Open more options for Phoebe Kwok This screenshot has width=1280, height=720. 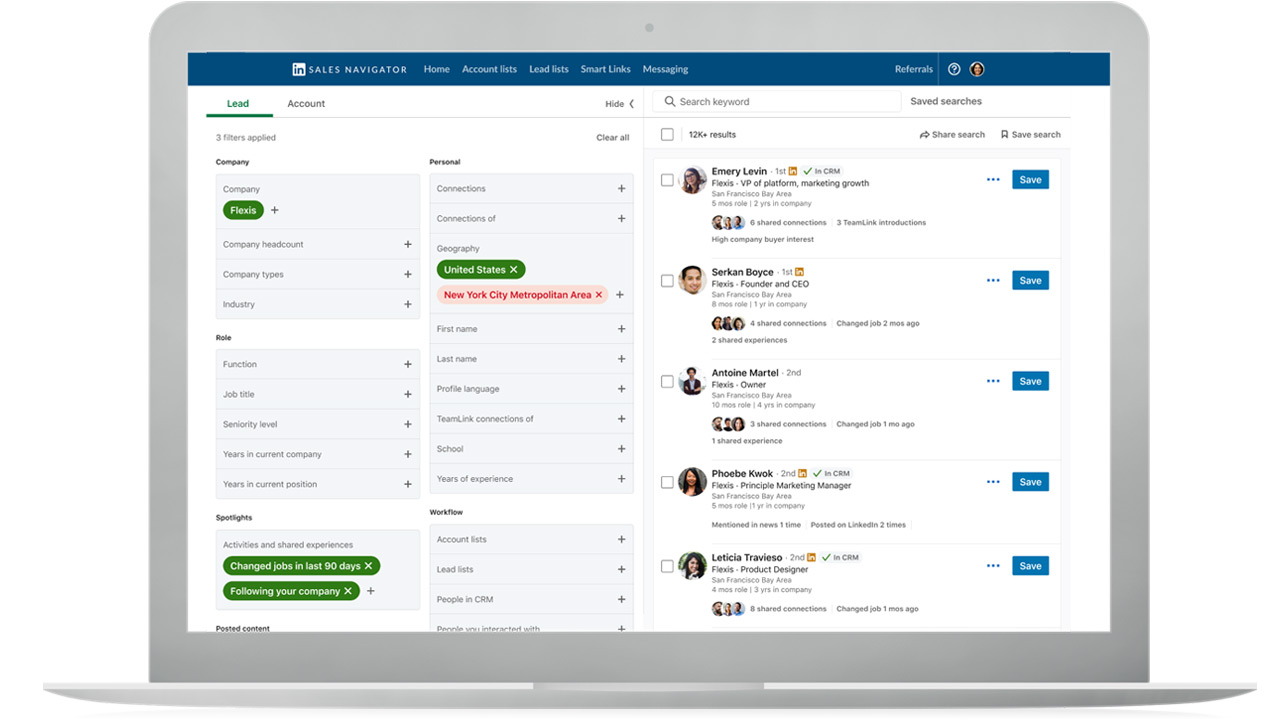[x=993, y=482]
